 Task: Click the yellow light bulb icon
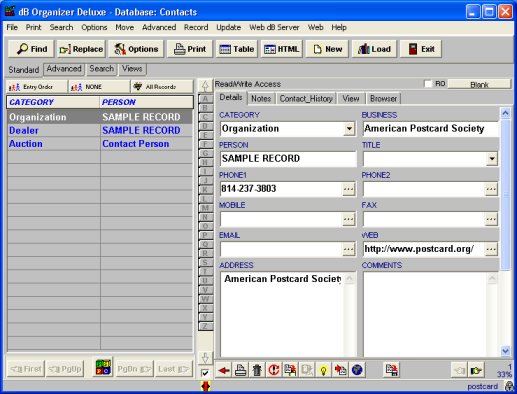(323, 370)
